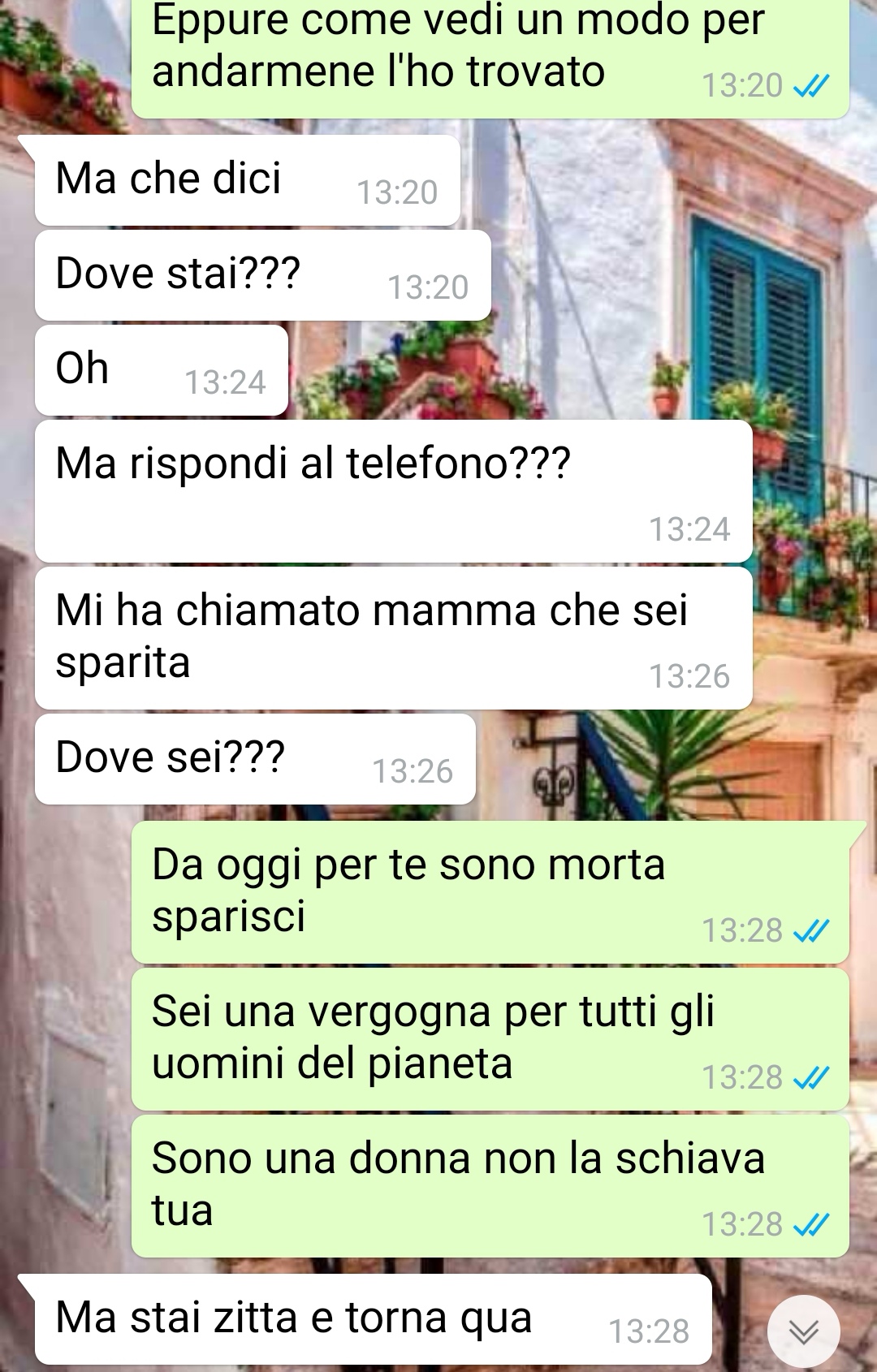Tap blue ticks on 'Sei una vergogna' message
The image size is (877, 1372).
pos(810,1078)
